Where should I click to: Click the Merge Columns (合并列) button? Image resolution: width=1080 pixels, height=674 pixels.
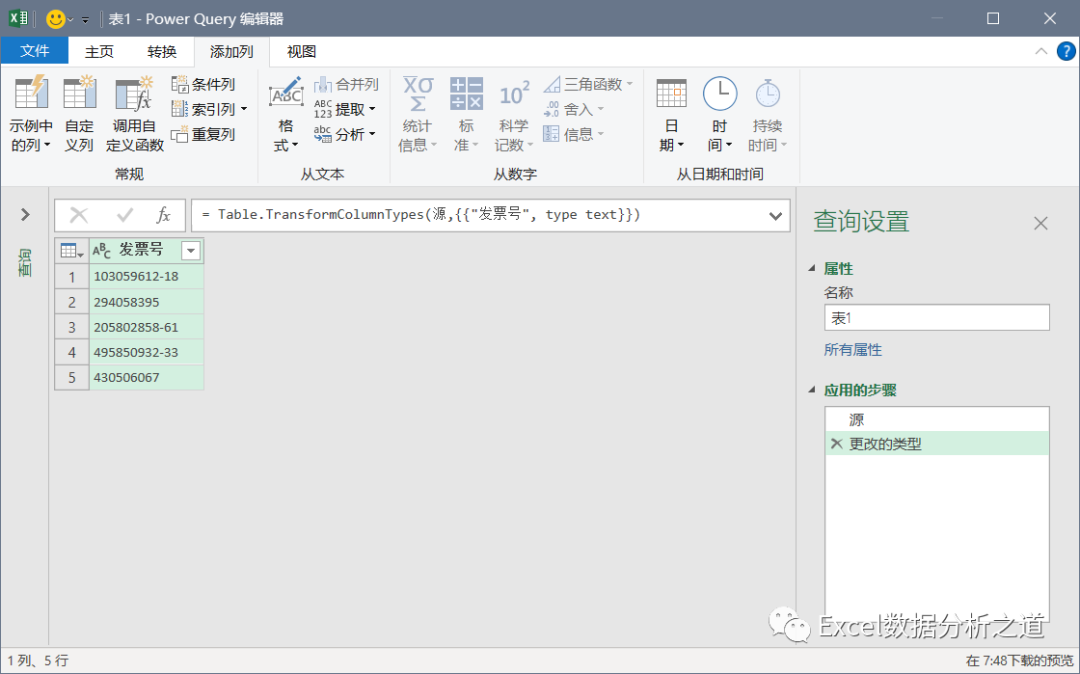(346, 84)
